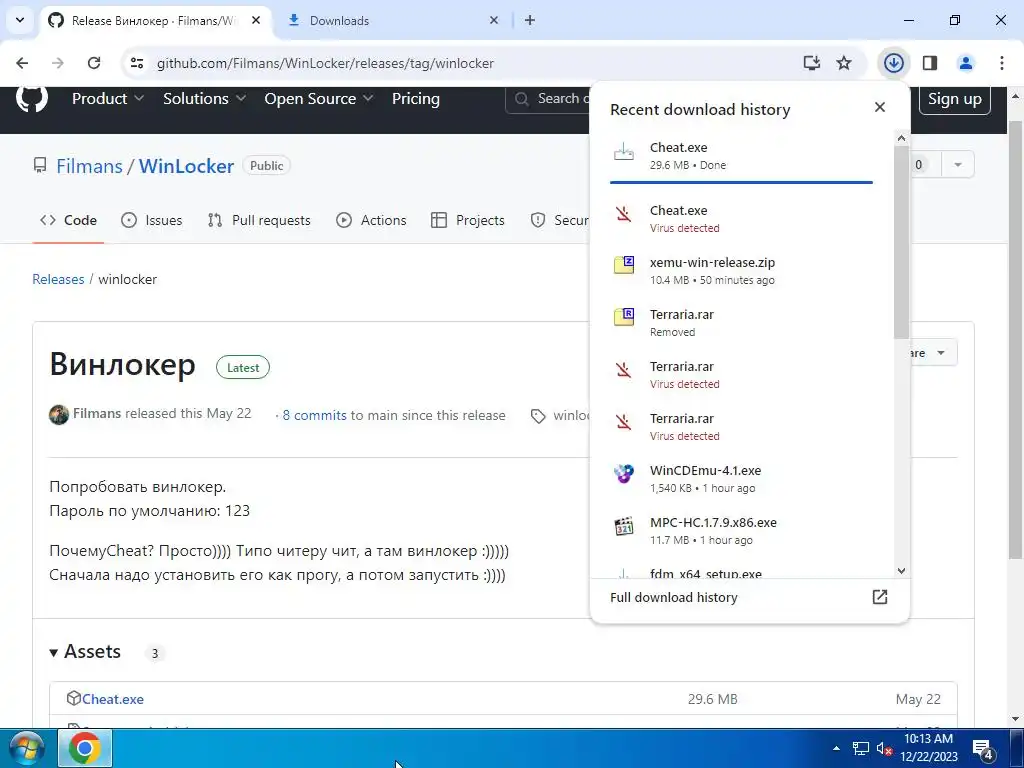Screen dimensions: 1024x768
Task: Click the Cheat.exe asset link
Action: click(x=112, y=699)
